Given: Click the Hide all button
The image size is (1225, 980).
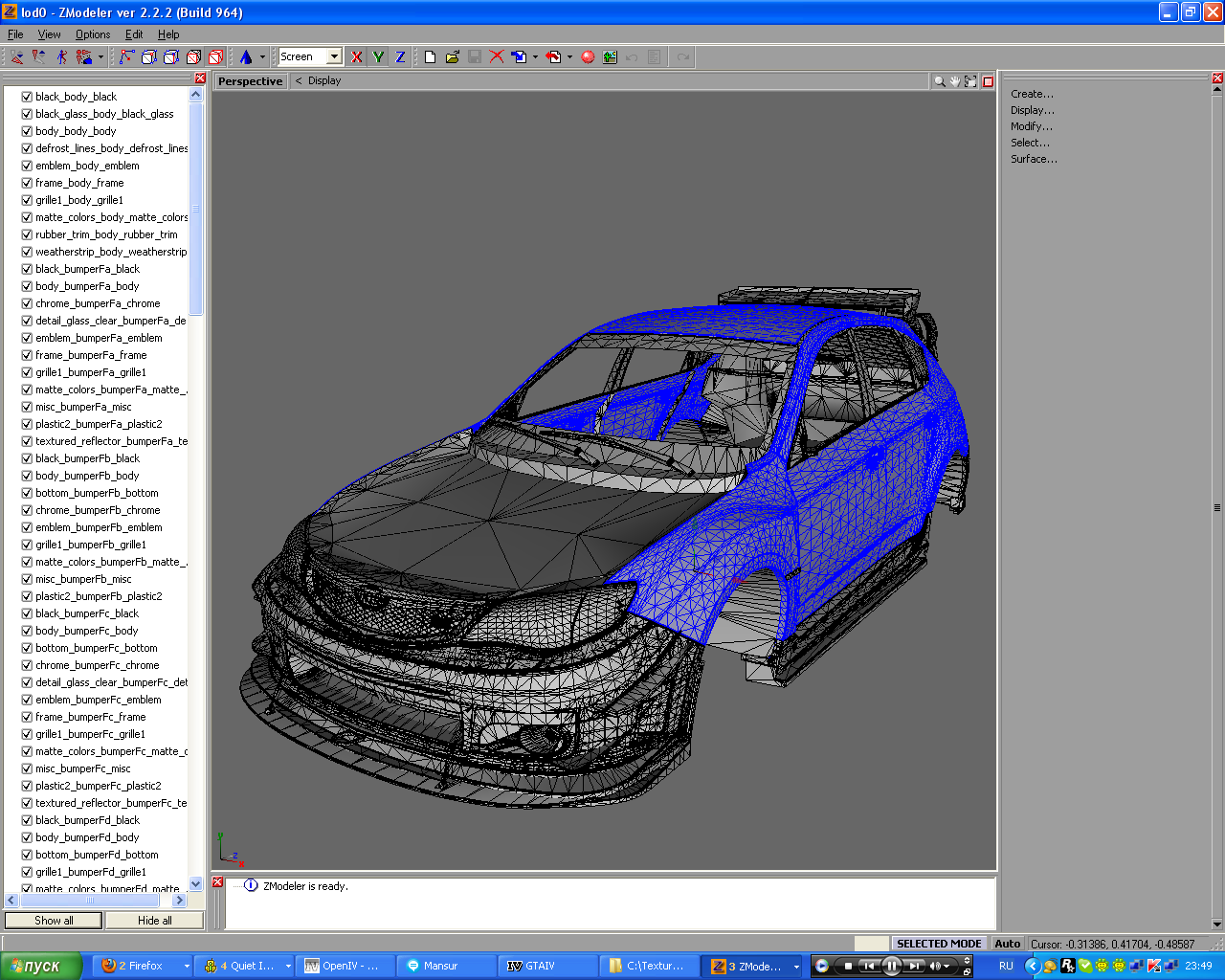Looking at the screenshot, I should (154, 921).
